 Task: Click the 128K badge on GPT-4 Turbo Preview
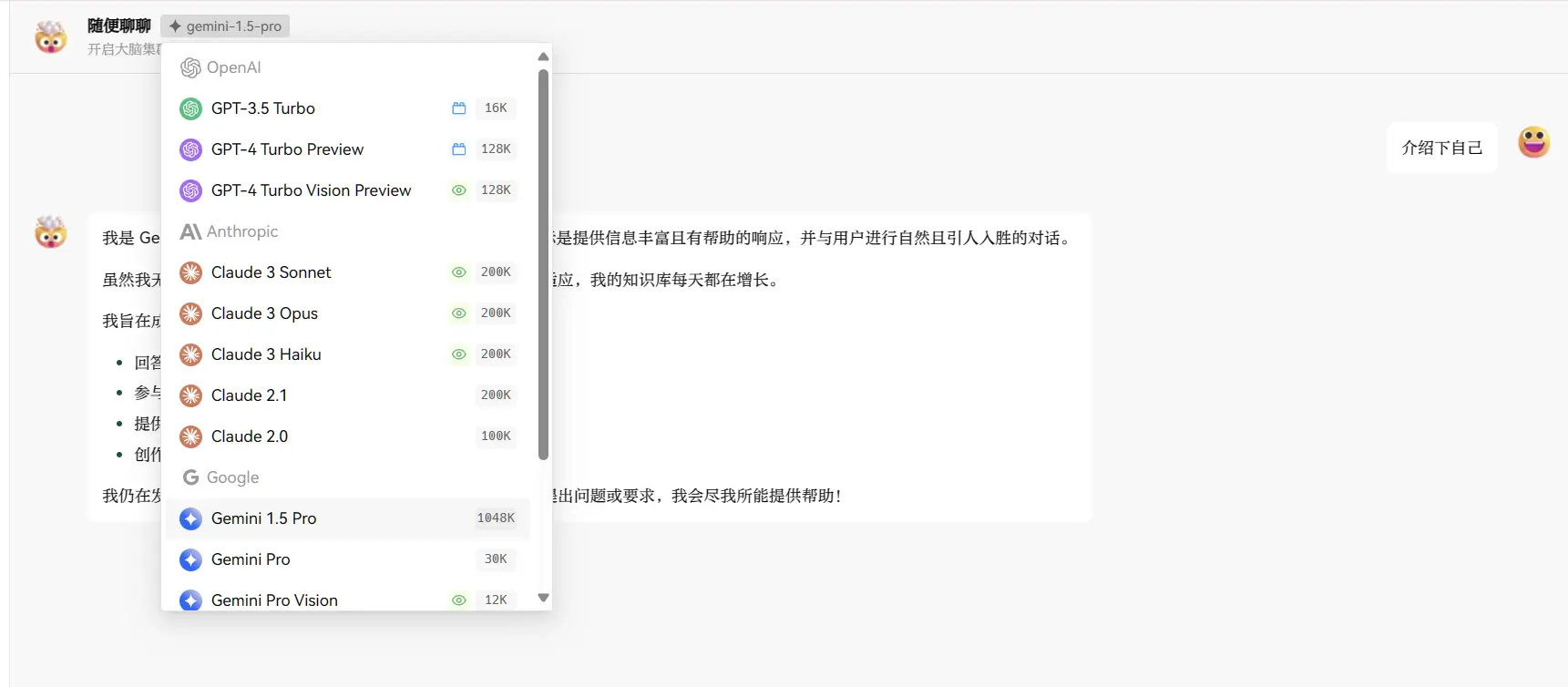pos(496,149)
